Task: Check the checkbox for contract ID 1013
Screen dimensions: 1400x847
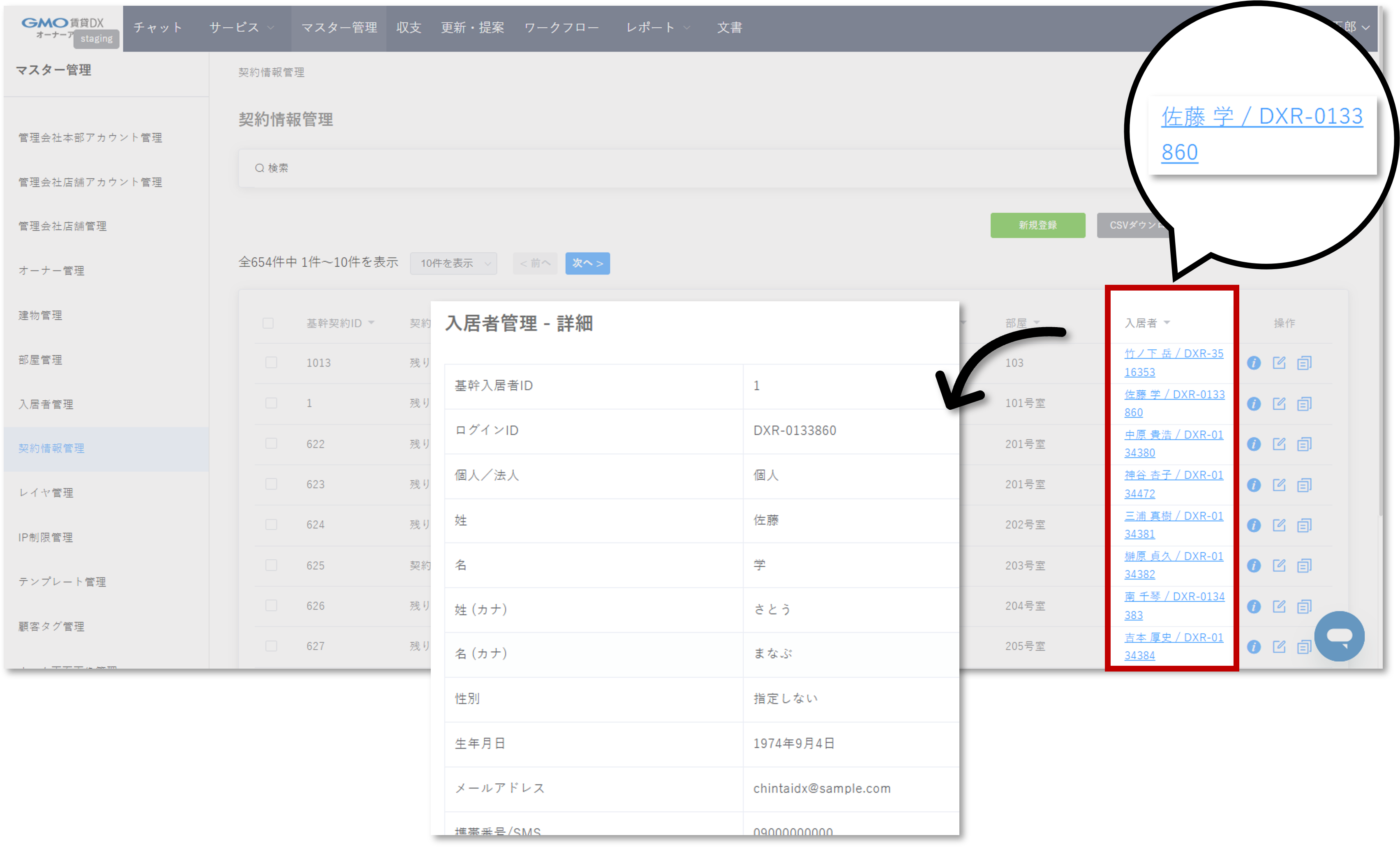Action: pos(271,362)
